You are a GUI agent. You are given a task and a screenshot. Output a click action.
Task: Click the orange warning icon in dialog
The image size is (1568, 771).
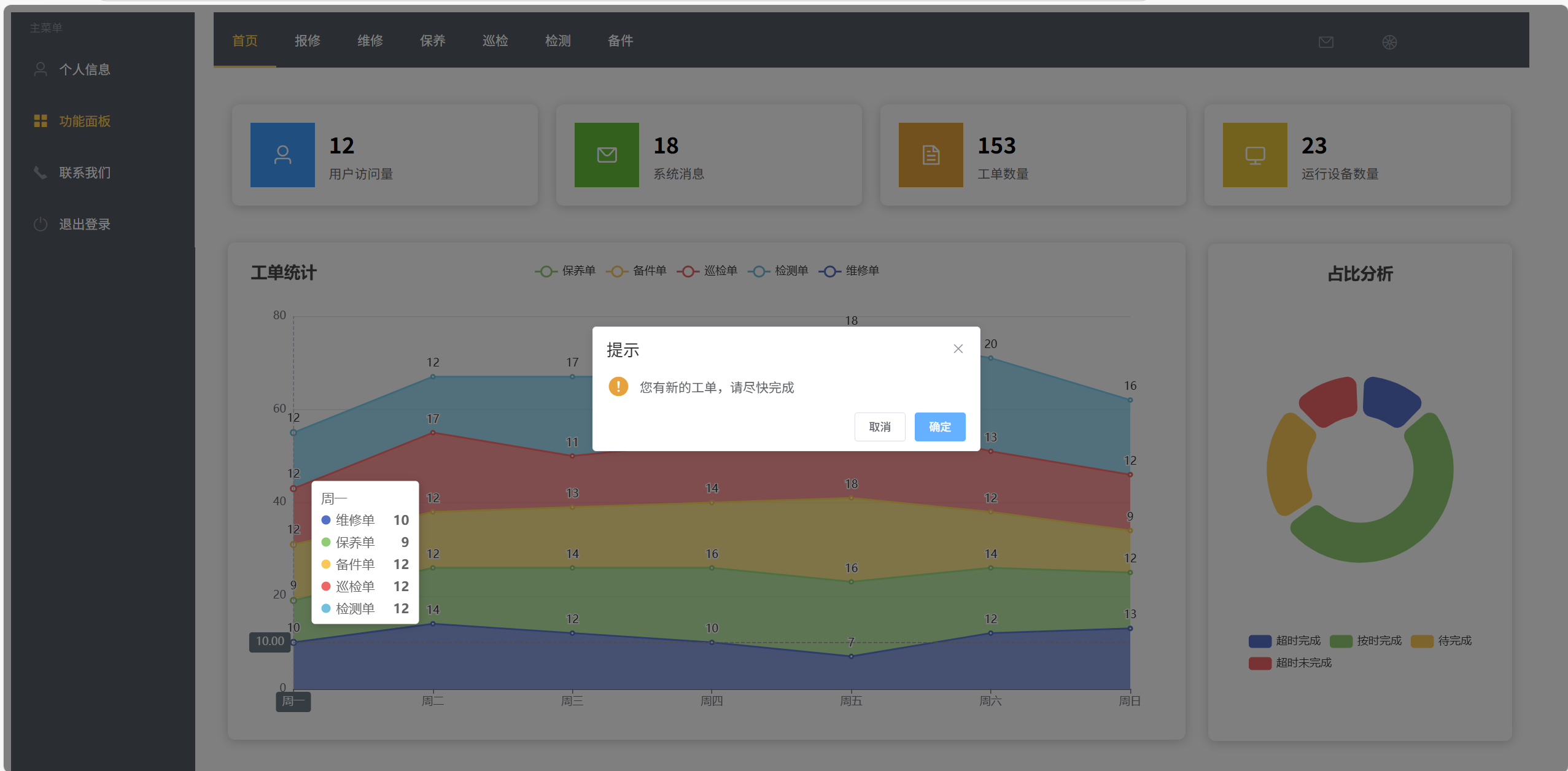pyautogui.click(x=618, y=387)
